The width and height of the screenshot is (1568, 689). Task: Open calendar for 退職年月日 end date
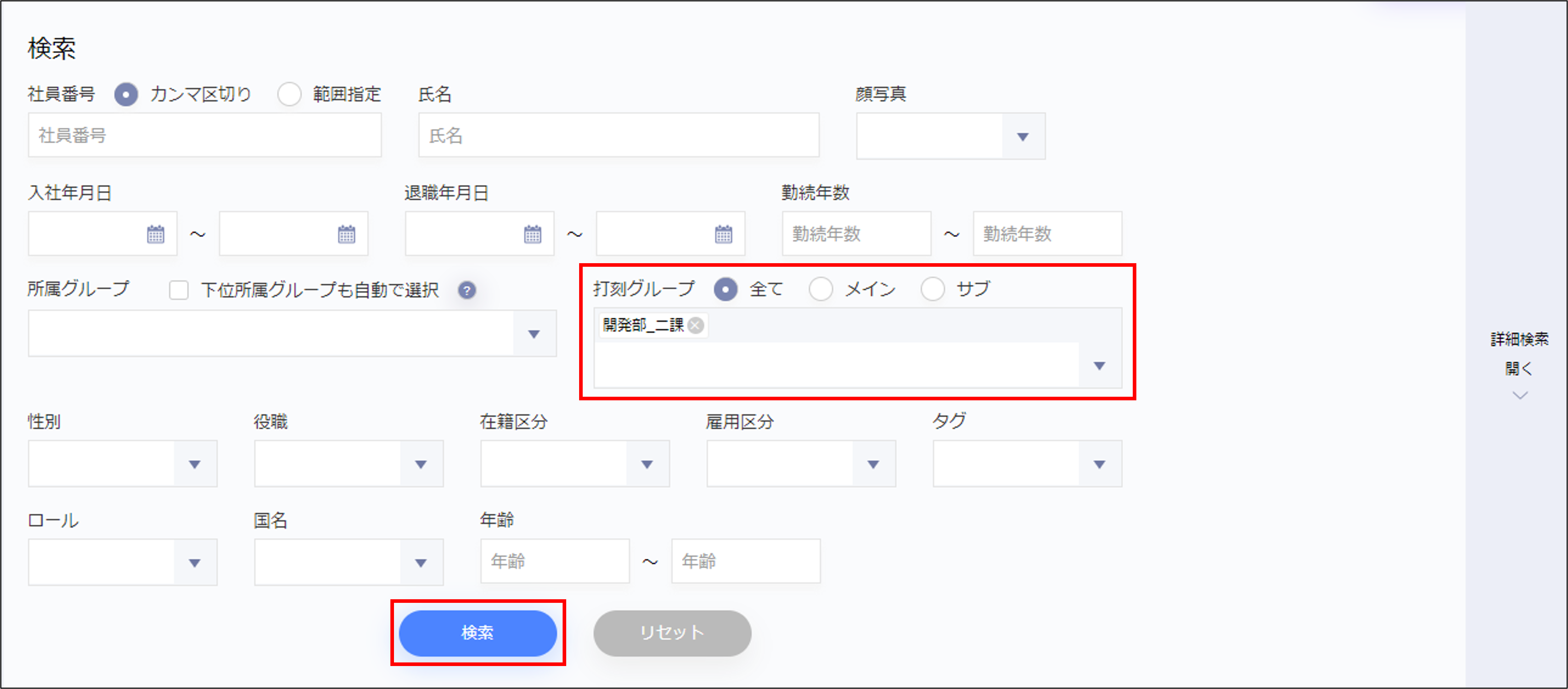pos(723,234)
